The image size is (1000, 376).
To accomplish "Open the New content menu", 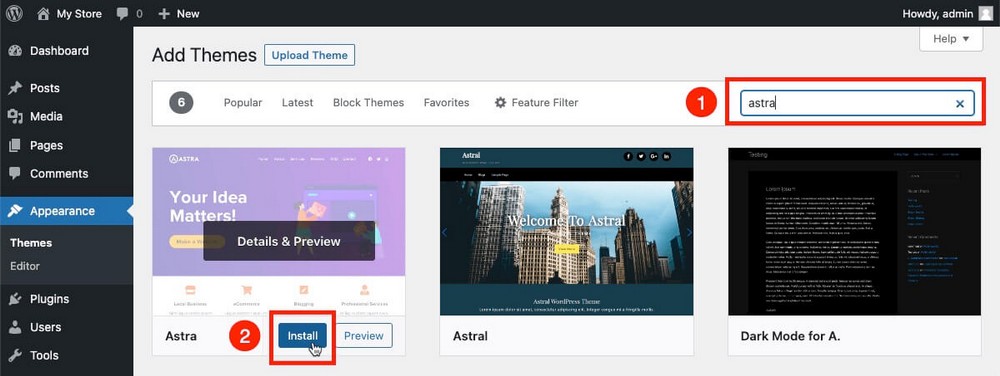I will [179, 13].
